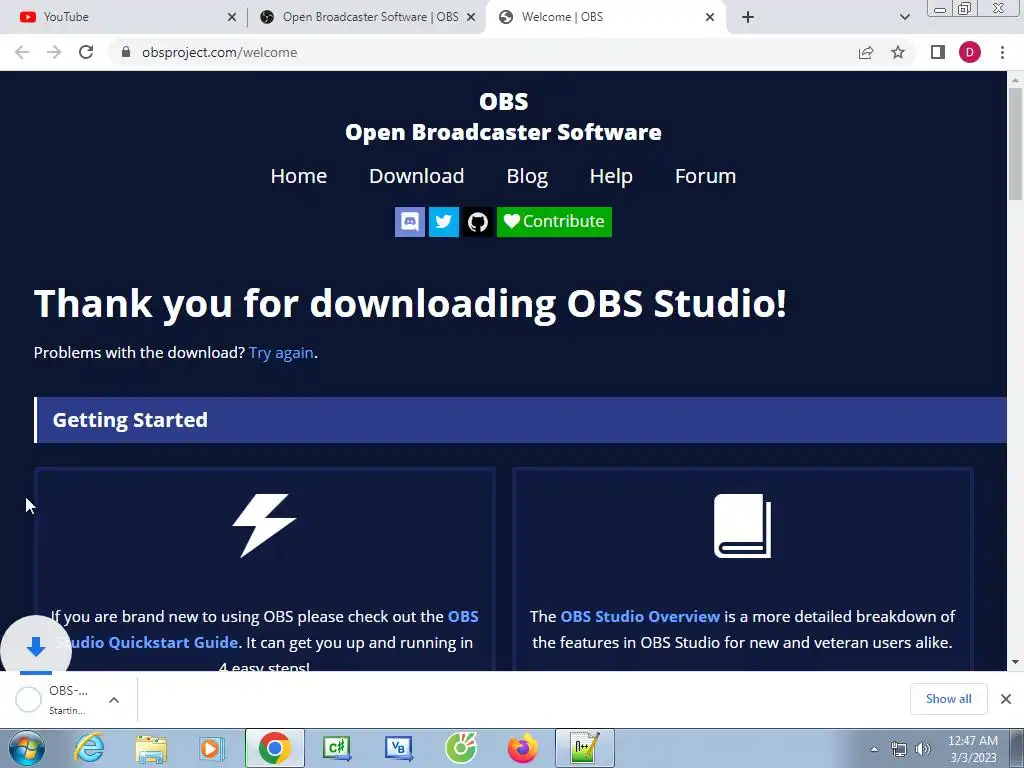View site info via padlock icon
This screenshot has width=1024, height=768.
point(126,52)
